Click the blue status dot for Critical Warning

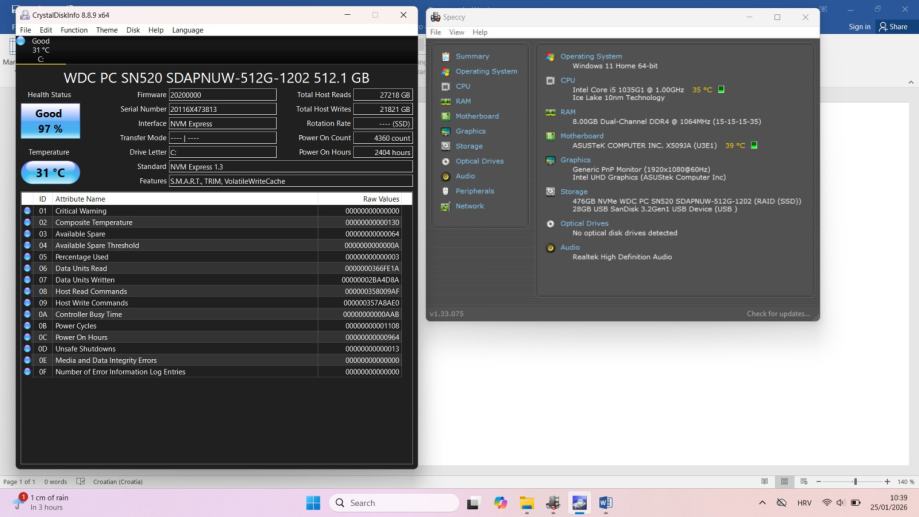(x=28, y=211)
